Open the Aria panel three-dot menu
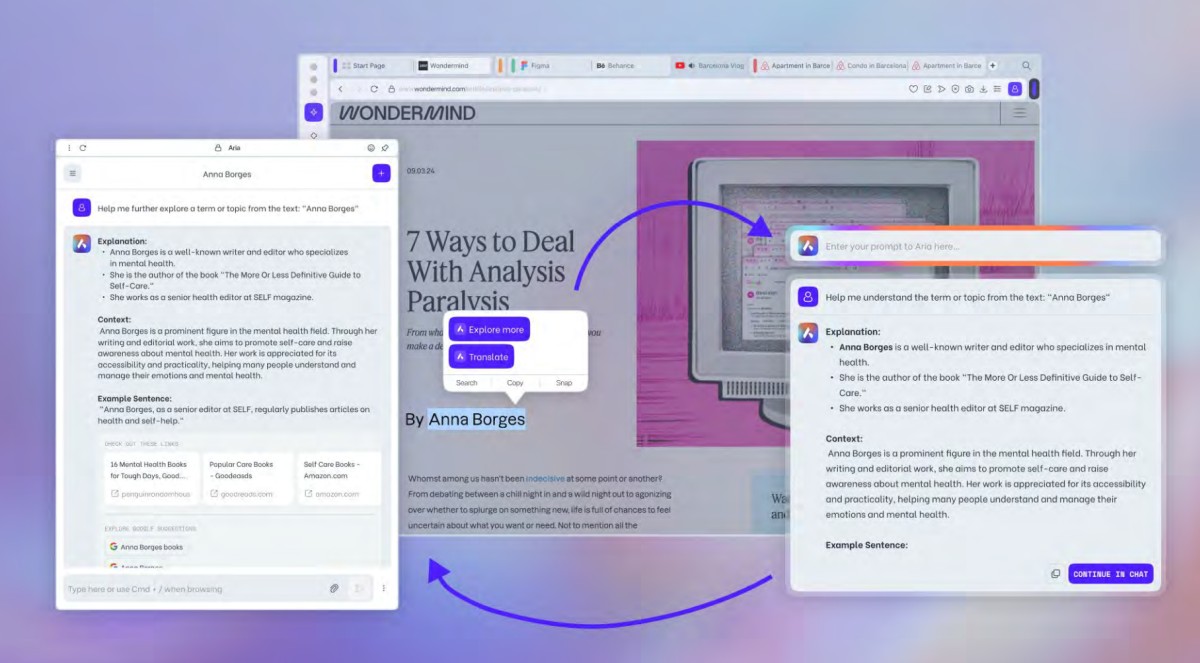 pos(69,148)
